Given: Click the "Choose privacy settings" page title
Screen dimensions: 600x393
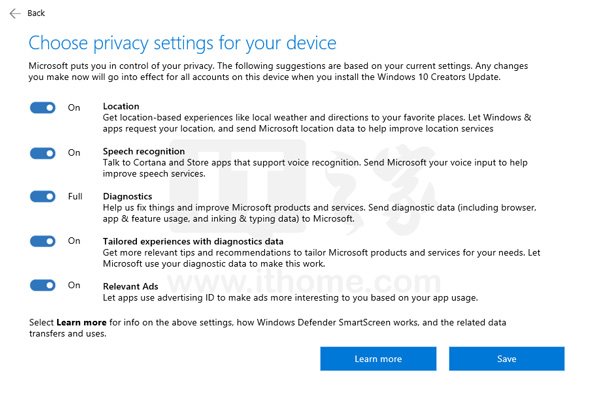Looking at the screenshot, I should tap(183, 43).
